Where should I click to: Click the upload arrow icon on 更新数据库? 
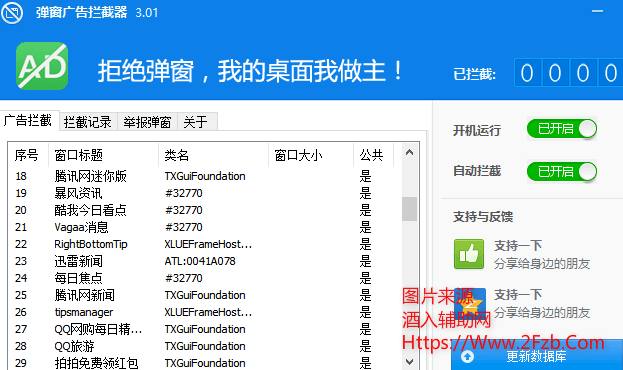[467, 356]
